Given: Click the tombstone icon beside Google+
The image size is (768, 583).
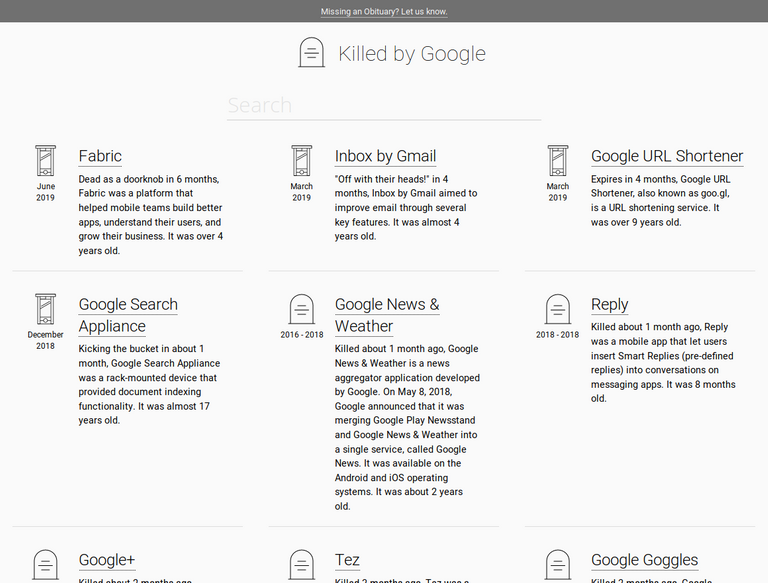Looking at the screenshot, I should pos(45,564).
